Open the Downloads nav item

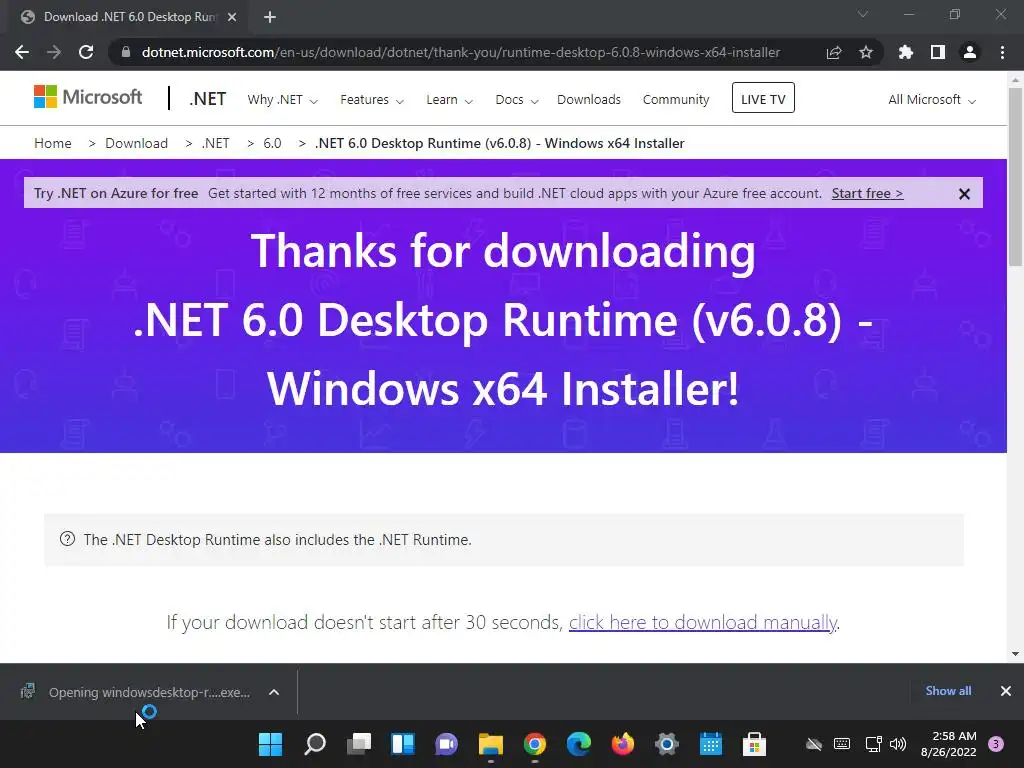(x=589, y=100)
